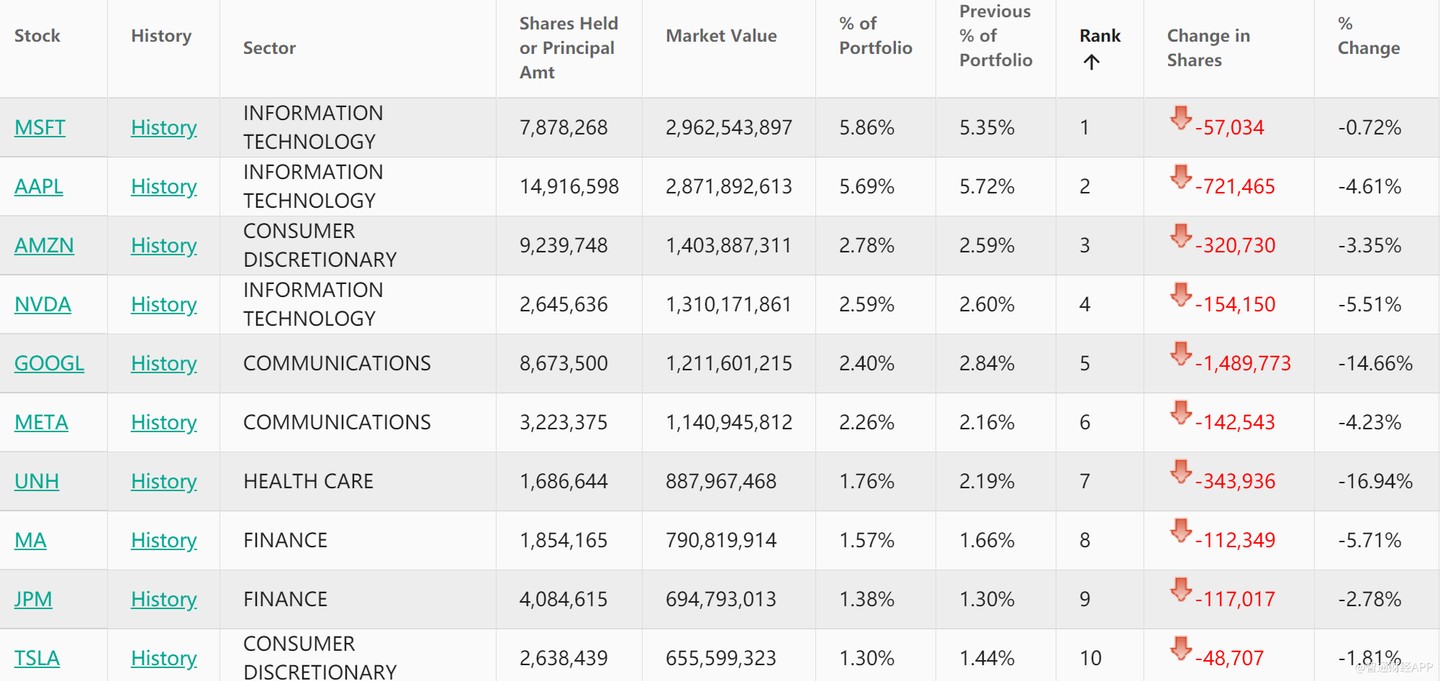Open the MSFT stock link

click(x=40, y=128)
